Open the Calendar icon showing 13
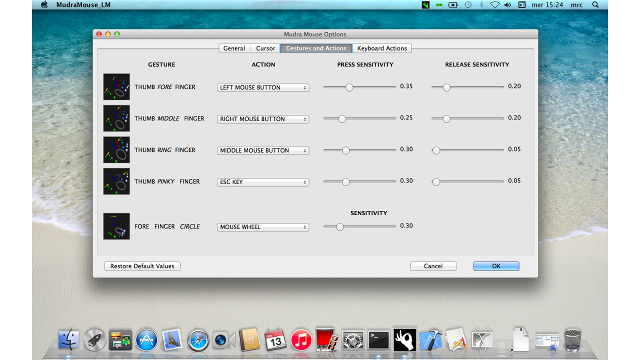This screenshot has width=640, height=360. pos(276,340)
